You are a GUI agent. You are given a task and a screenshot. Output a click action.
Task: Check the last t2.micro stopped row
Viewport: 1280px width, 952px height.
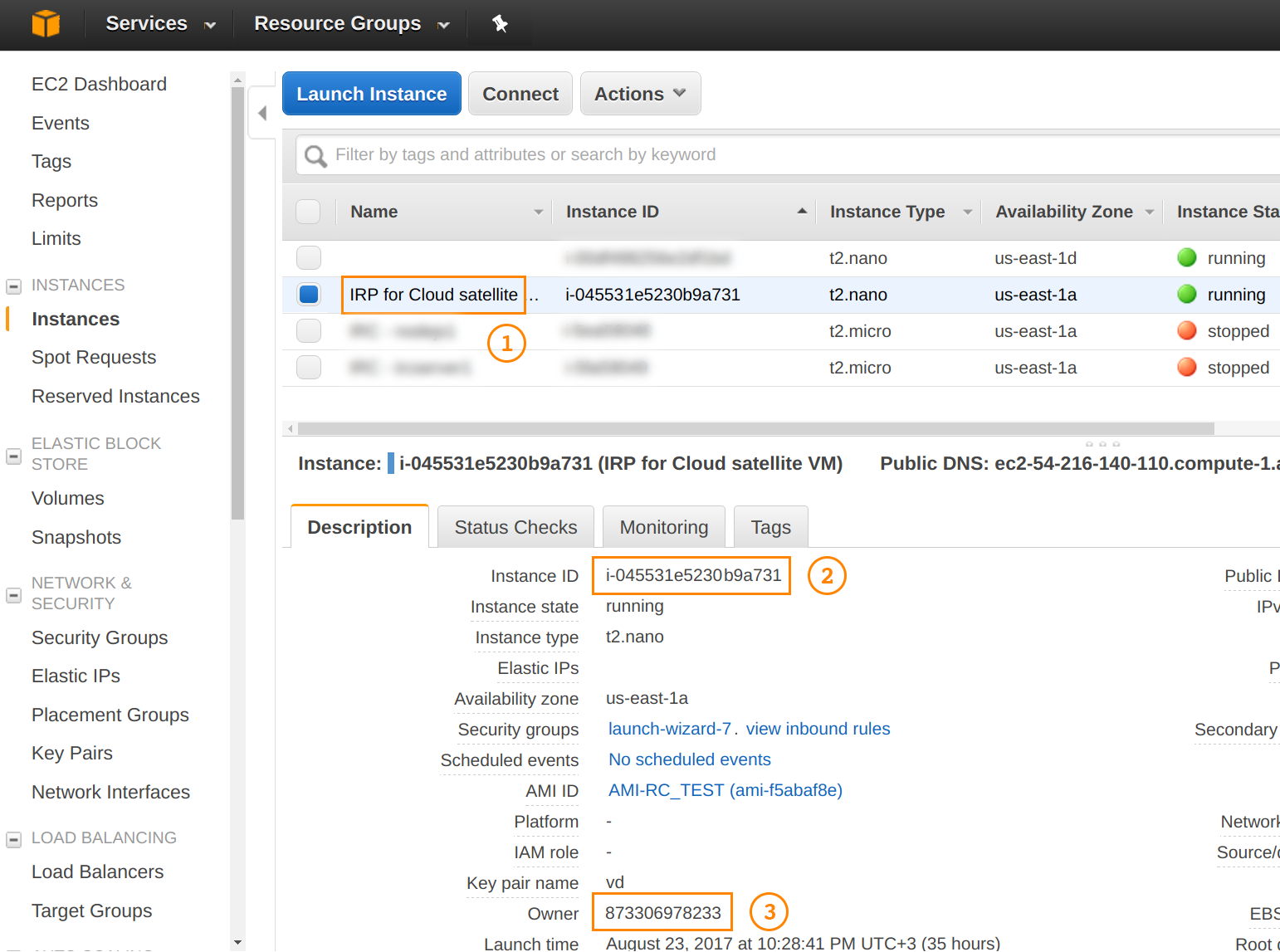(x=309, y=368)
